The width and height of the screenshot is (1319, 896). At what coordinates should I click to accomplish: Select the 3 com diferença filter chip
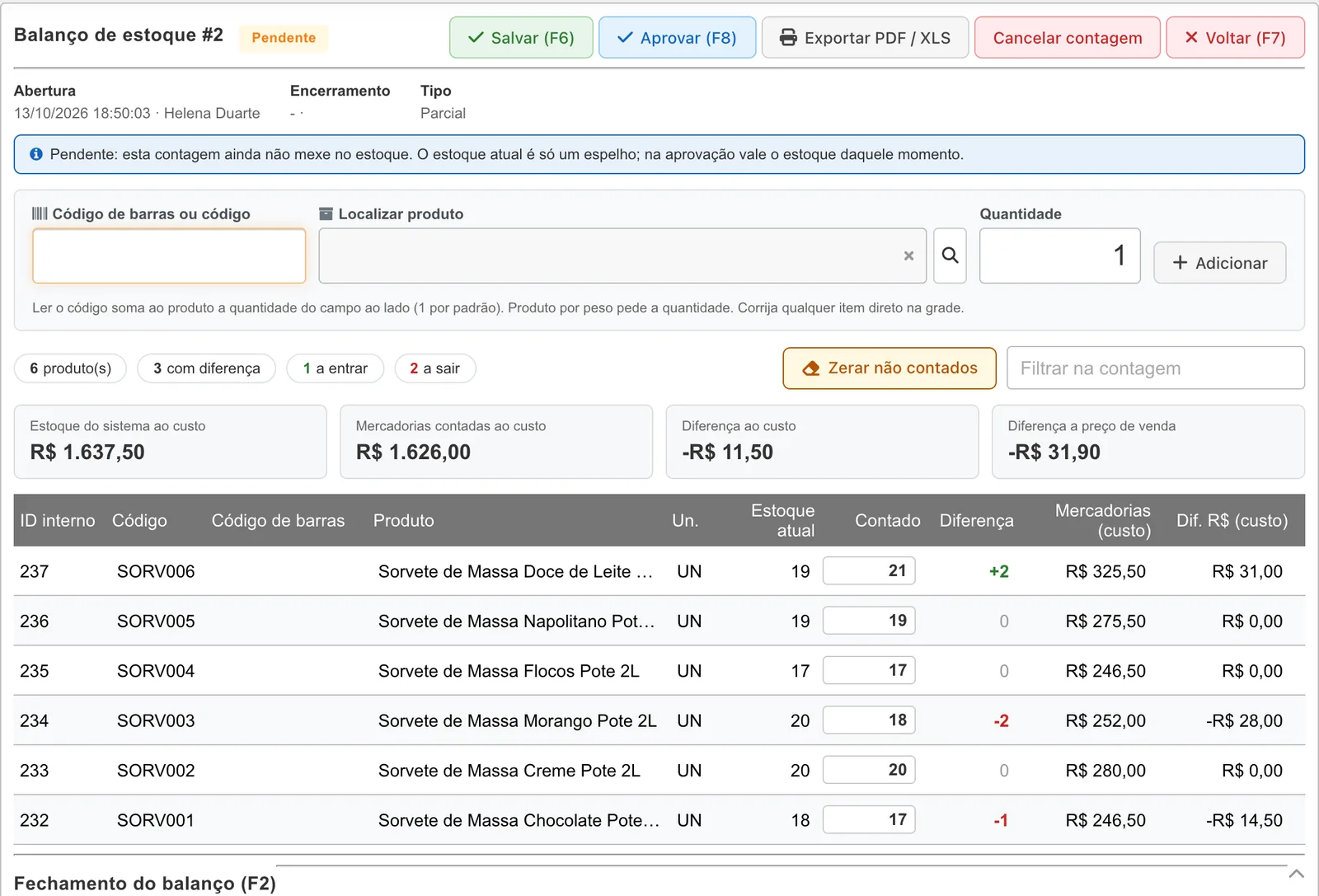pos(207,368)
